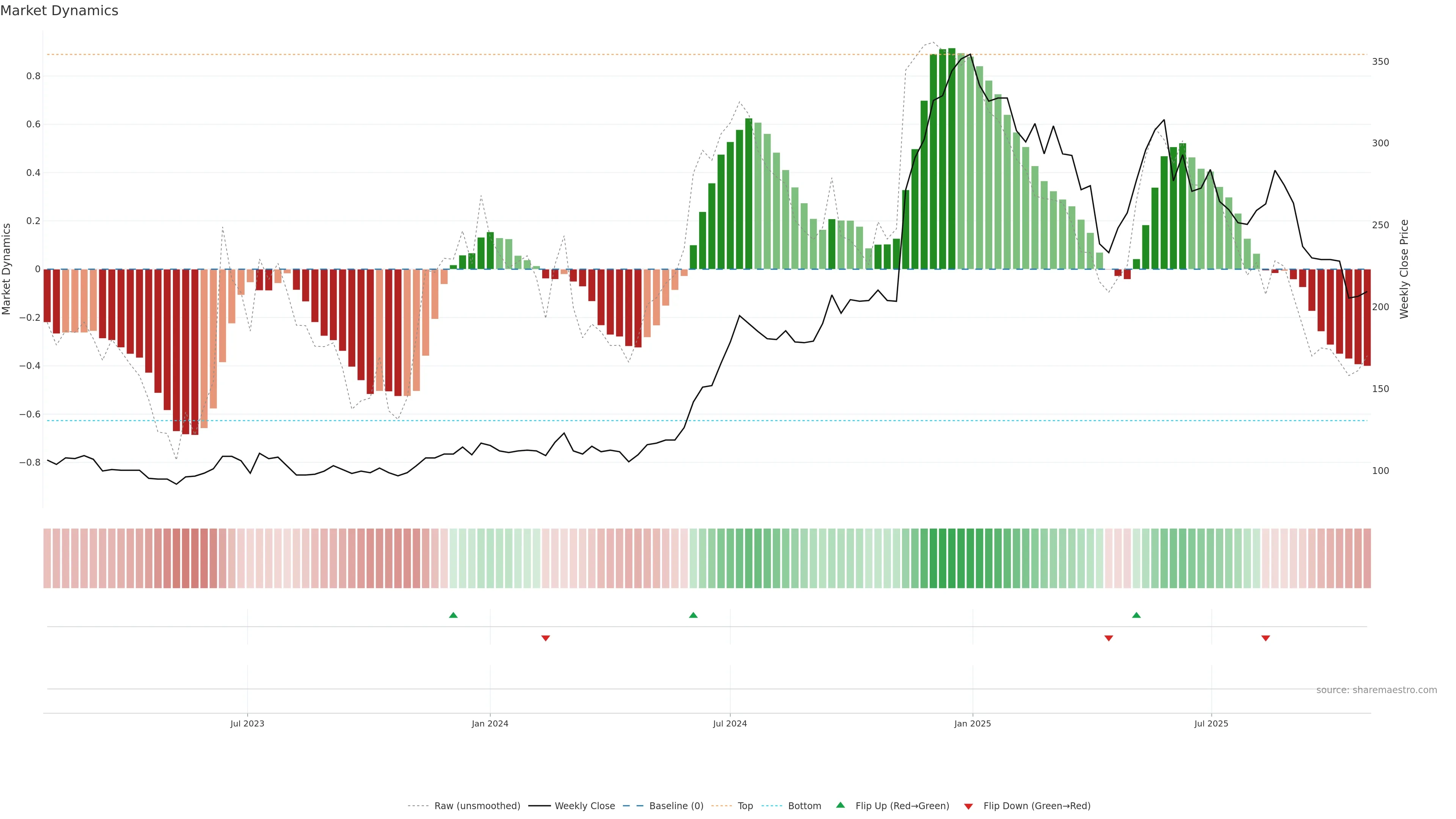Click the Top legend label

[745, 806]
